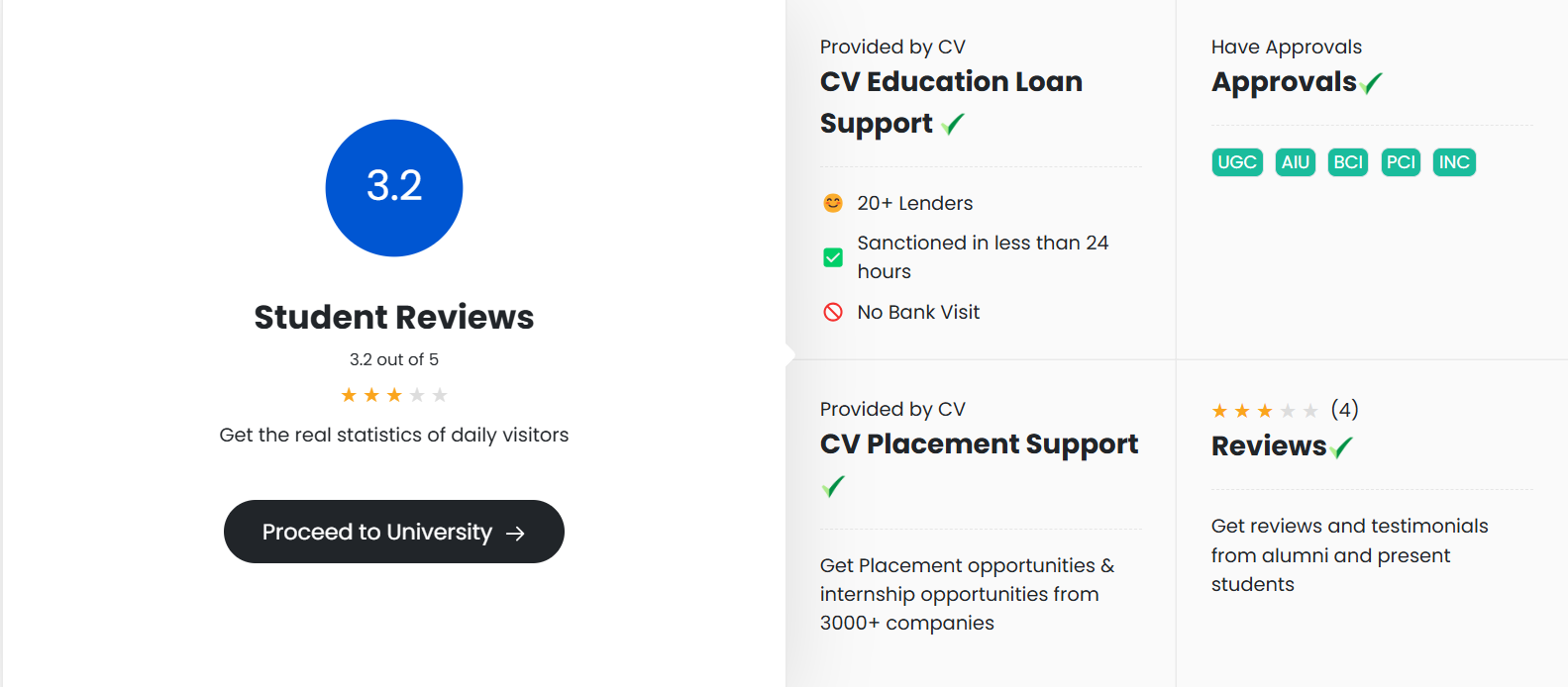This screenshot has width=1568, height=687.
Task: Select the PCI approval badge
Action: pyautogui.click(x=1401, y=162)
